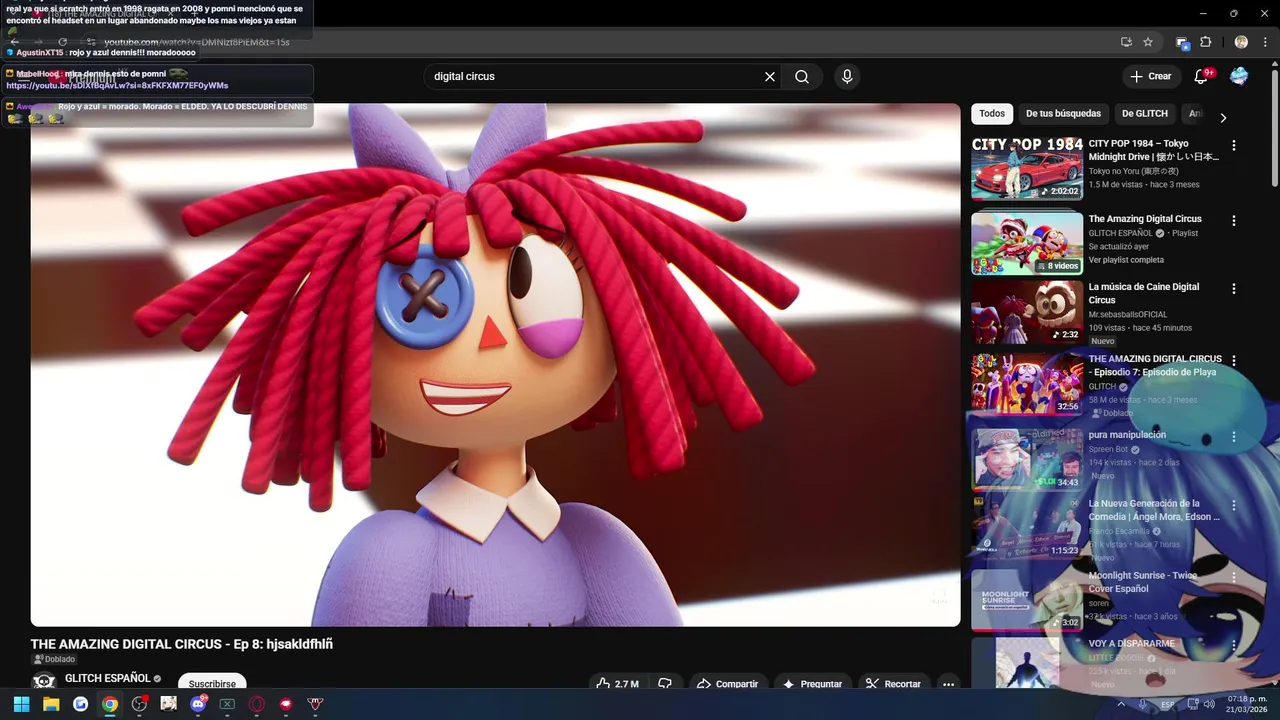The height and width of the screenshot is (720, 1280).
Task: Click the magnifier search button
Action: coord(802,77)
